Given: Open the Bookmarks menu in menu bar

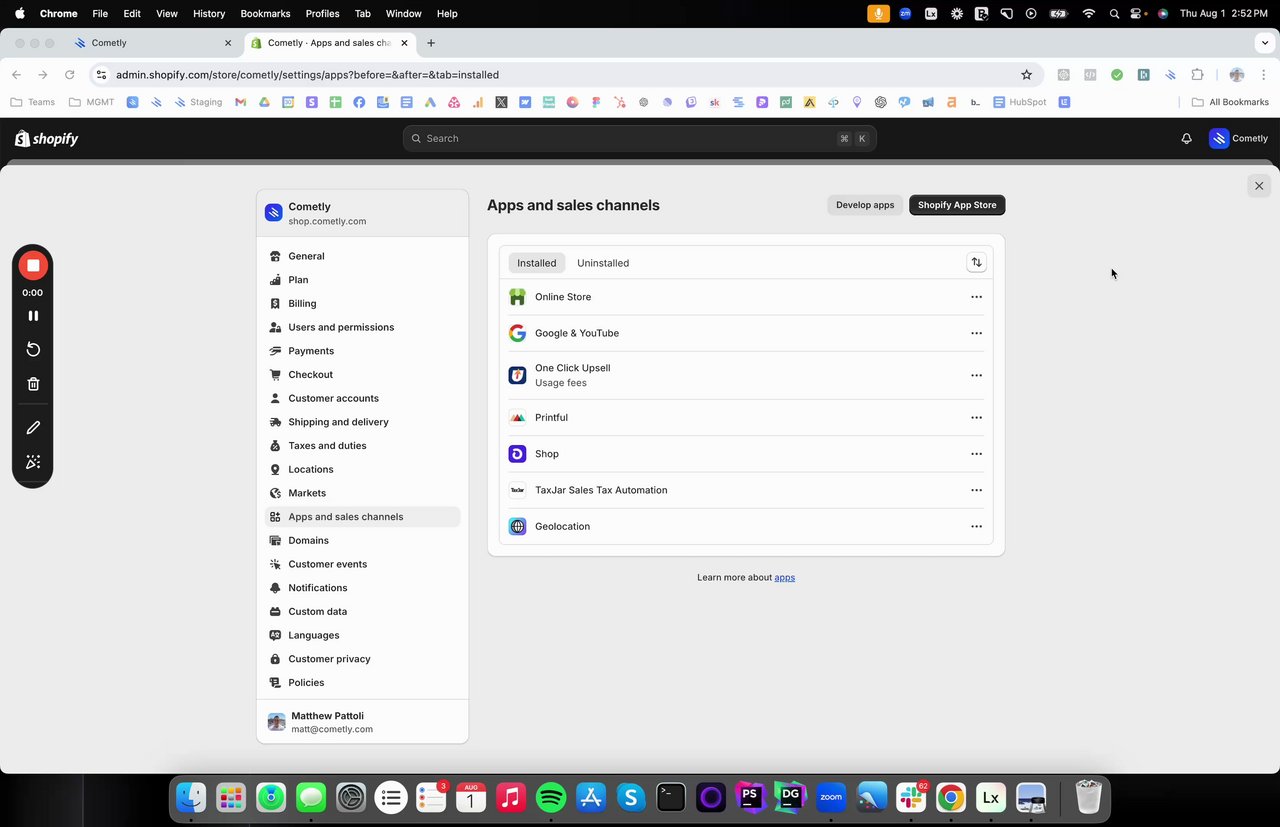Looking at the screenshot, I should [x=265, y=14].
